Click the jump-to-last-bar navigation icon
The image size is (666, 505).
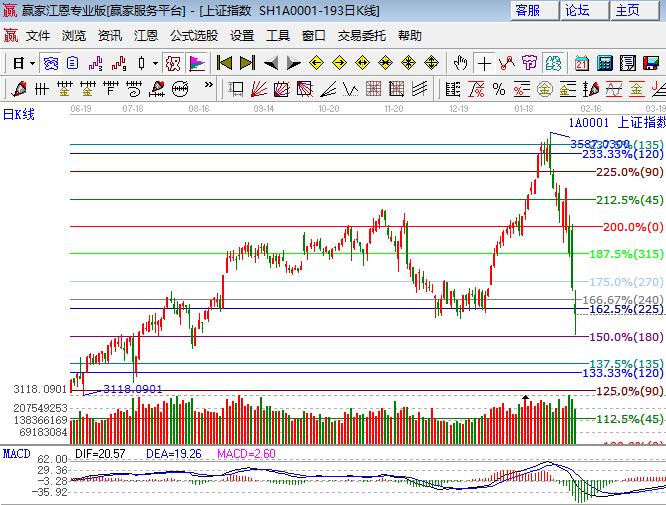[x=247, y=63]
